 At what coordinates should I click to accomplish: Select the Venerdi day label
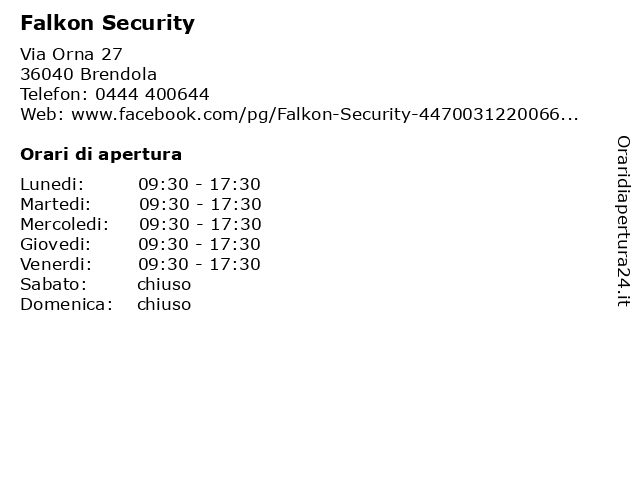[x=56, y=264]
